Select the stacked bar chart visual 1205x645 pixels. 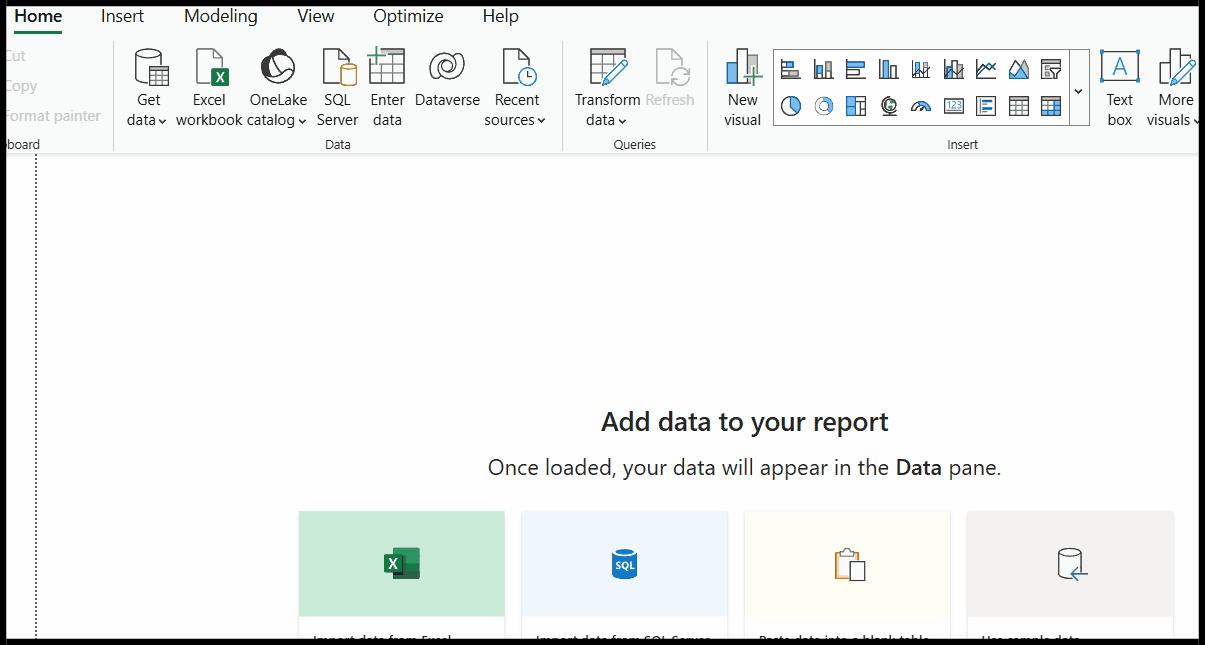(x=791, y=68)
